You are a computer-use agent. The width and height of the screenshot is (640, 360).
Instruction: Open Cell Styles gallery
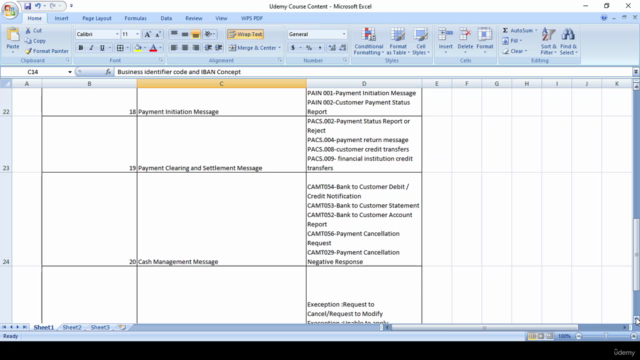click(x=420, y=41)
